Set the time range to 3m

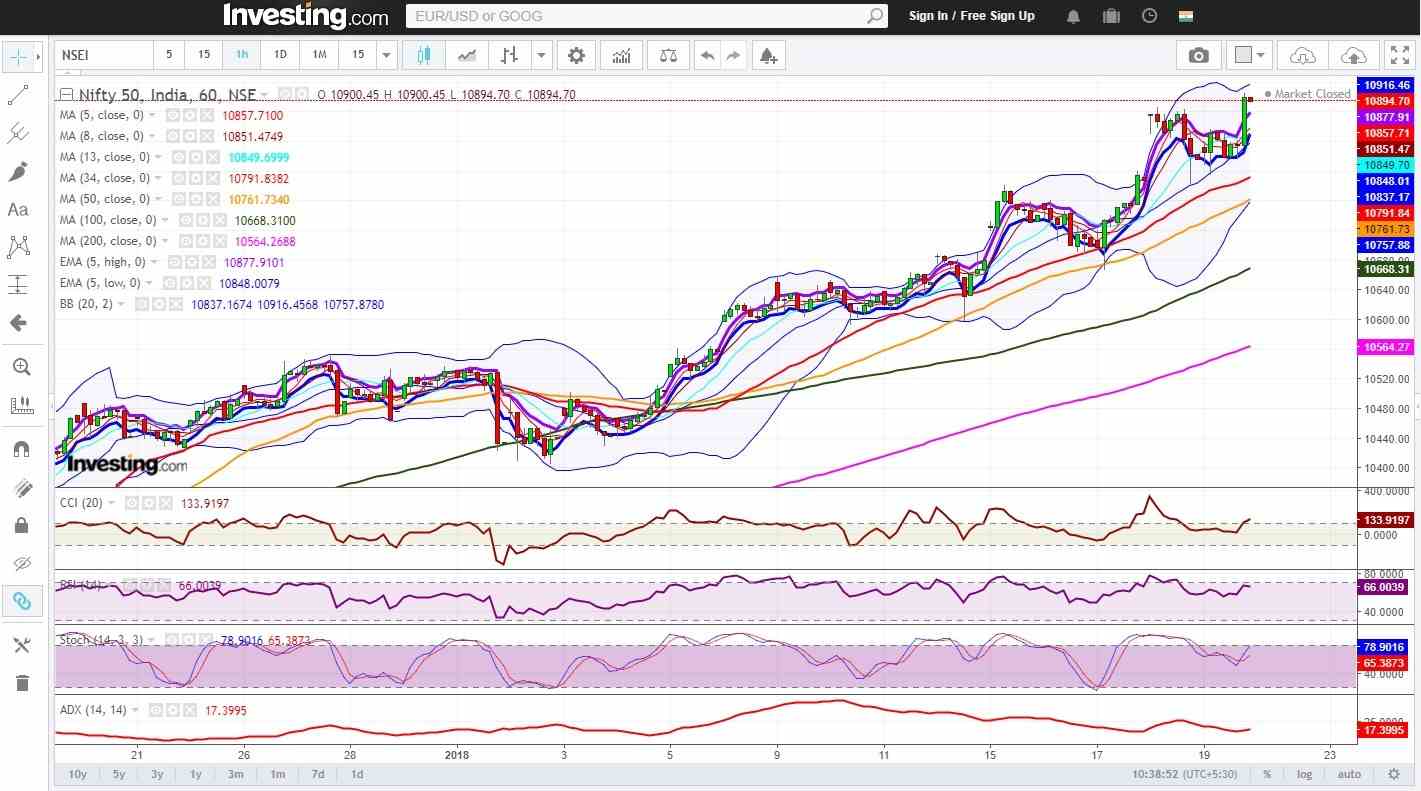[x=235, y=774]
